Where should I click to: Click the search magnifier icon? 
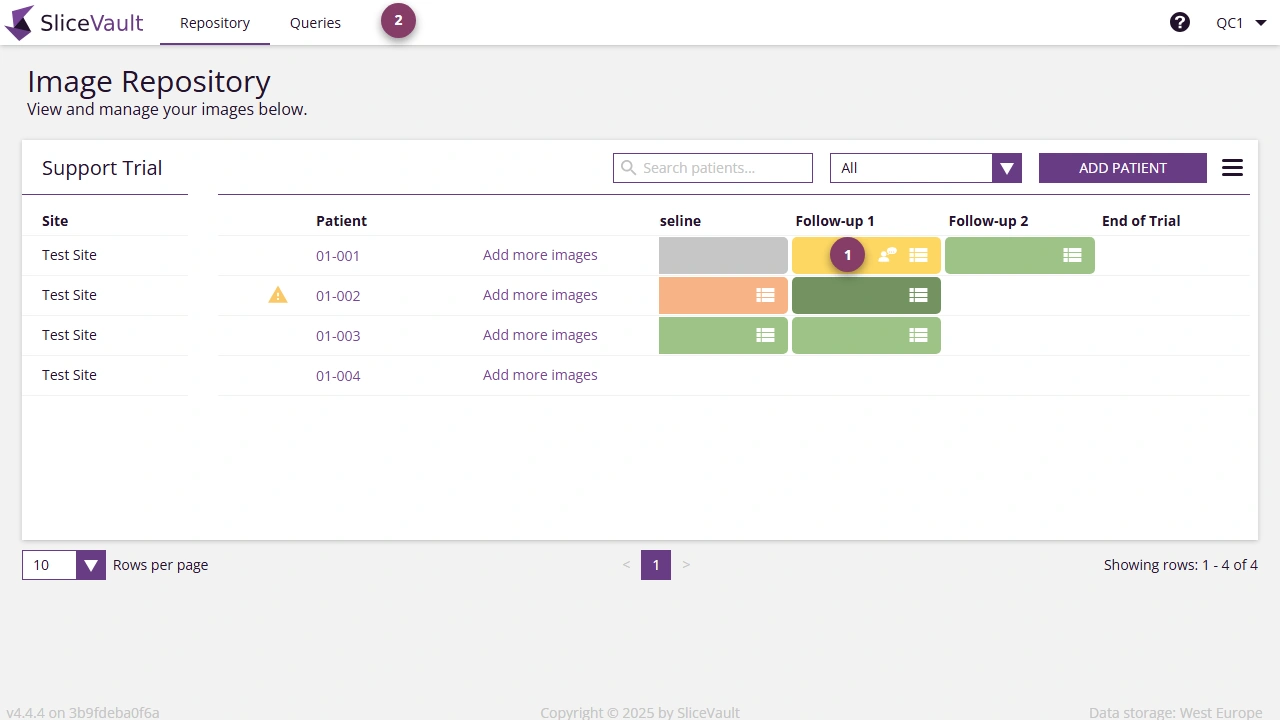tap(629, 168)
